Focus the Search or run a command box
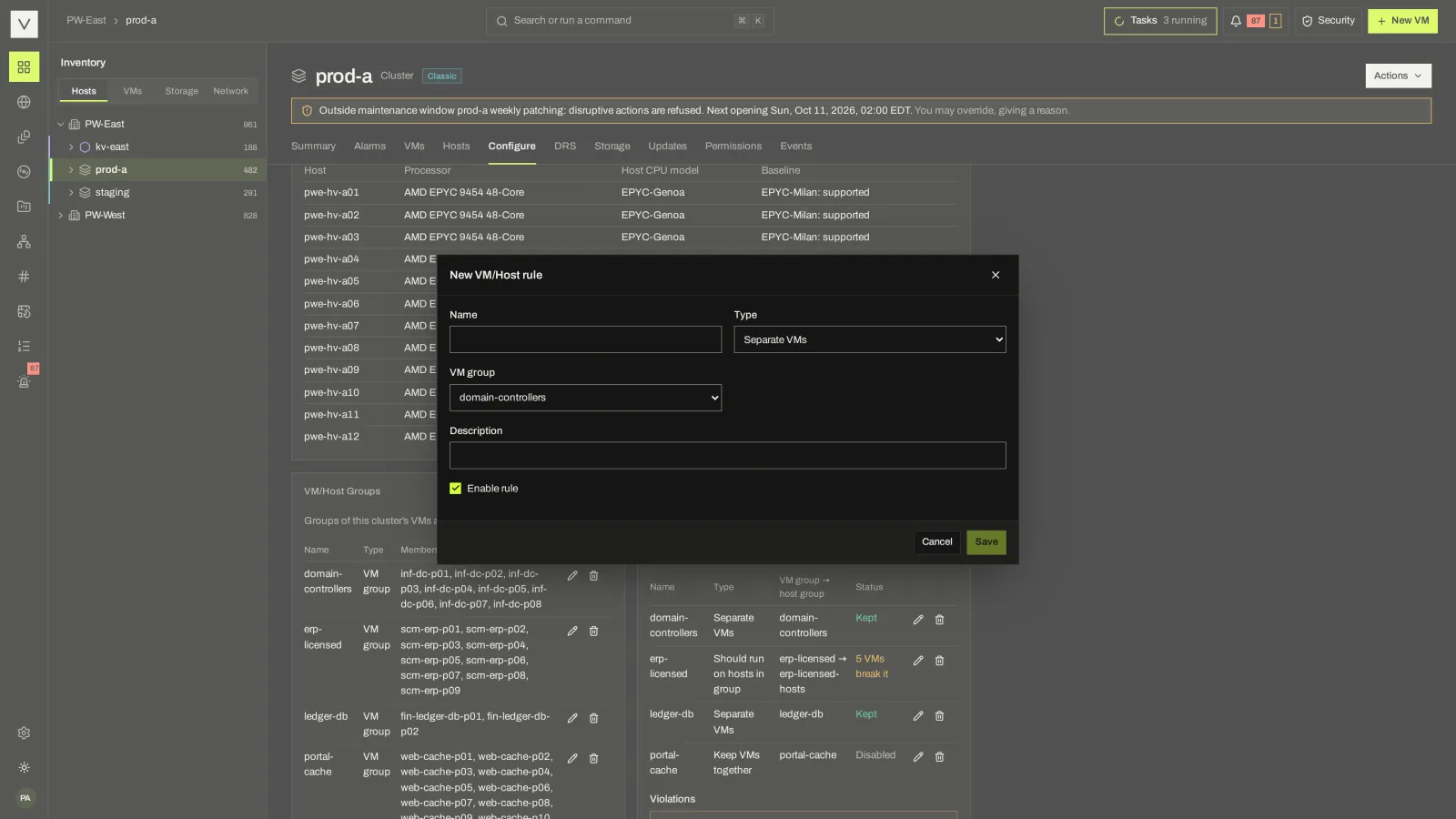The width and height of the screenshot is (1456, 819). point(630,21)
